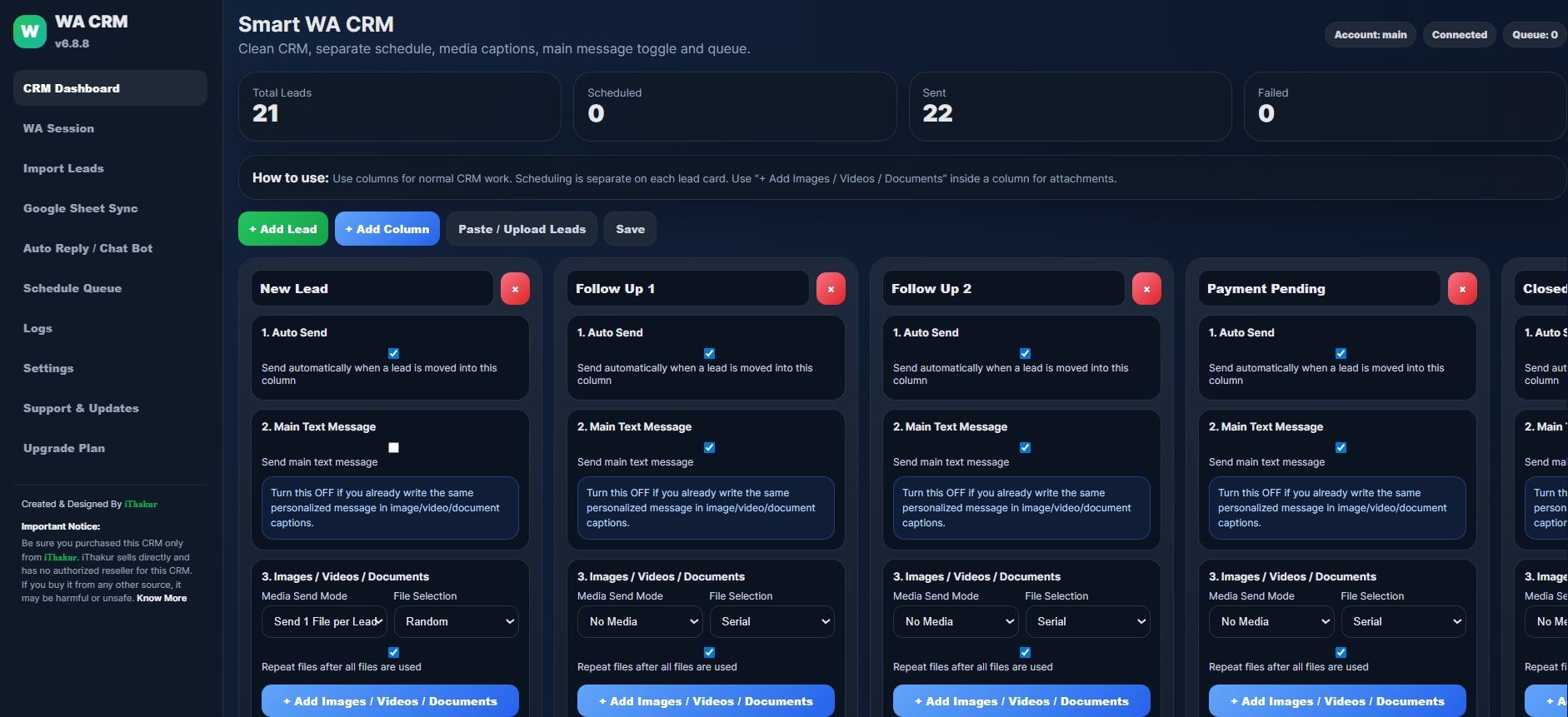Open File Selection dropdown in Follow Up 1
Screen dimensions: 1568x717
coord(772,621)
